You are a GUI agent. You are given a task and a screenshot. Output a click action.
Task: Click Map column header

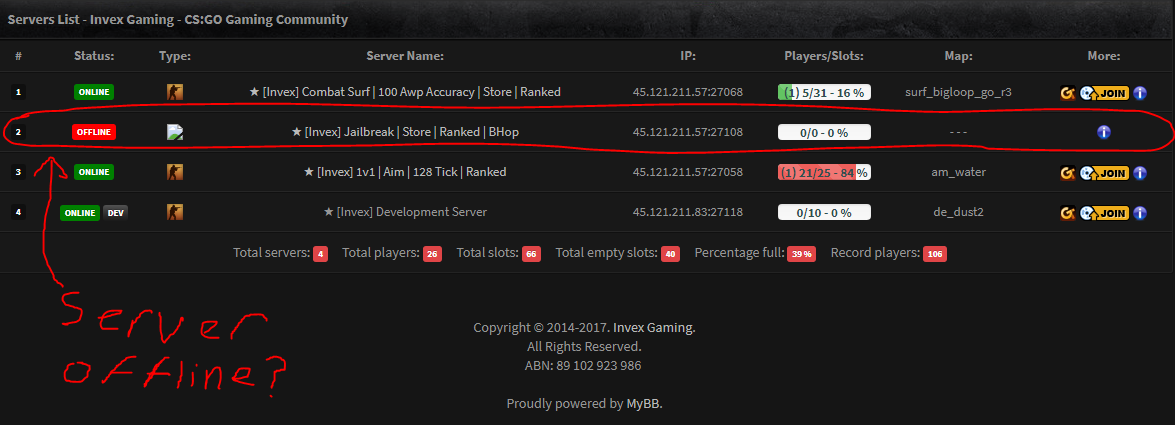(x=958, y=56)
